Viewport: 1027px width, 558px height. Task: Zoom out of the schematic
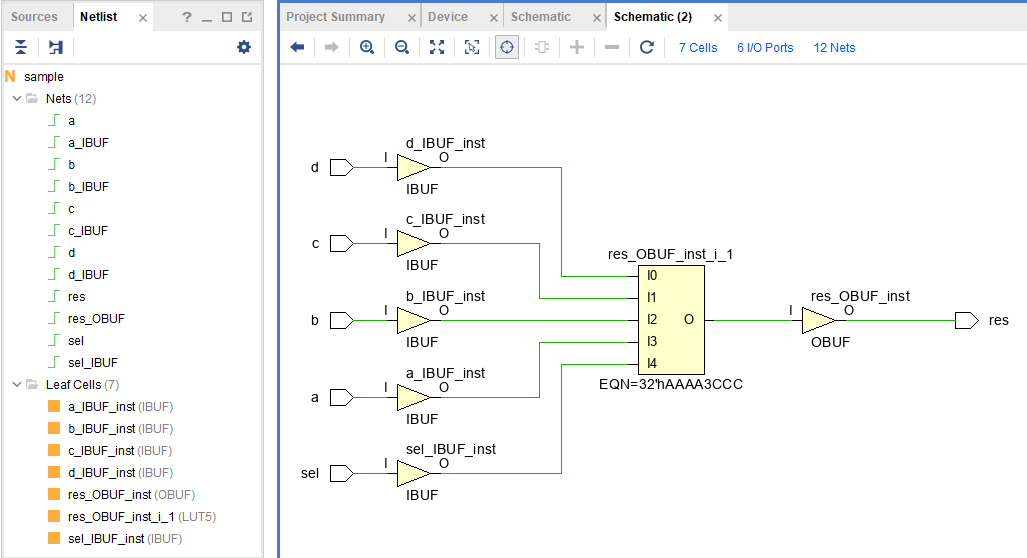coord(402,47)
